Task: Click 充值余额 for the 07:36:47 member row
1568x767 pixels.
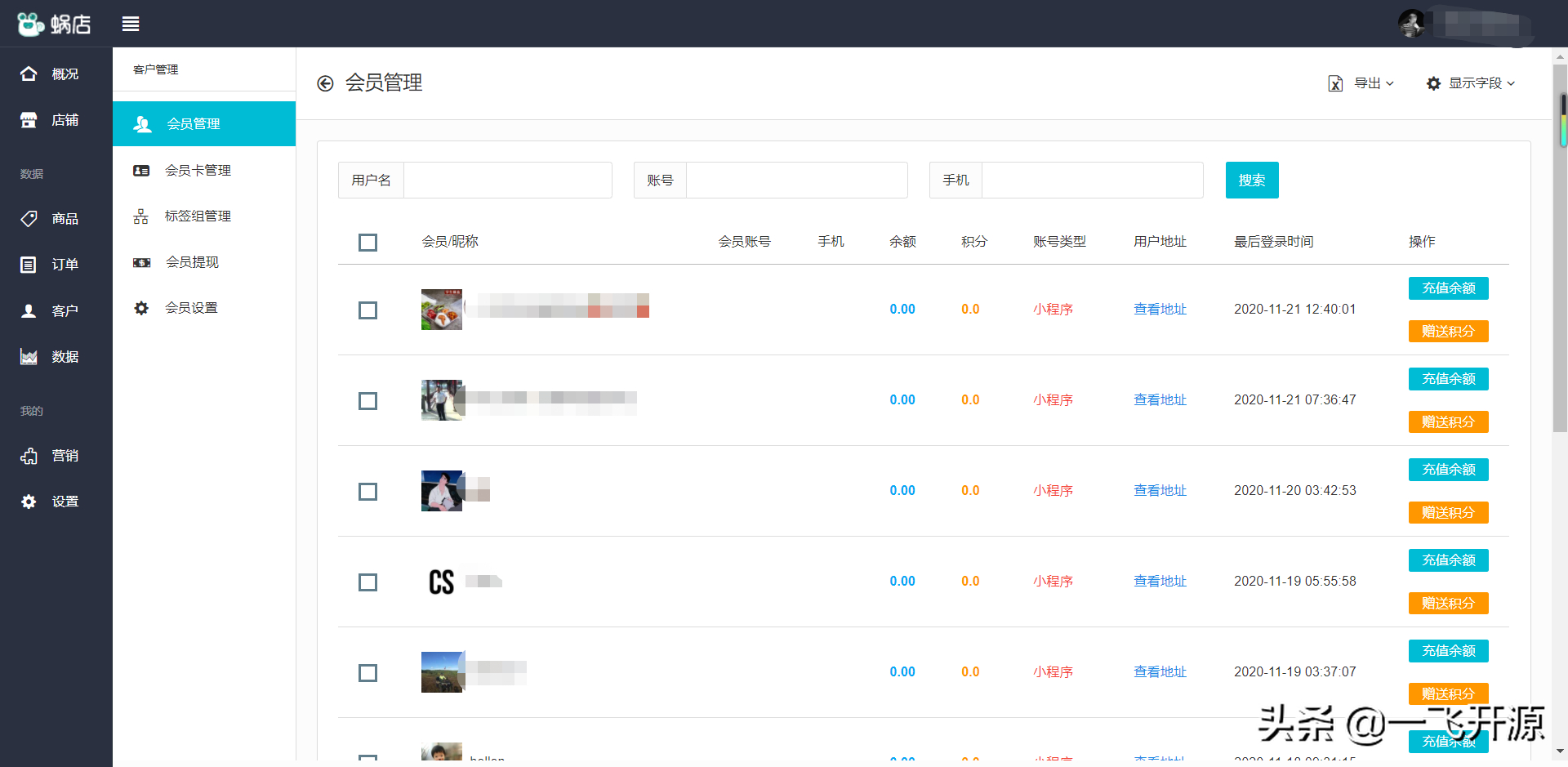Action: (1448, 378)
